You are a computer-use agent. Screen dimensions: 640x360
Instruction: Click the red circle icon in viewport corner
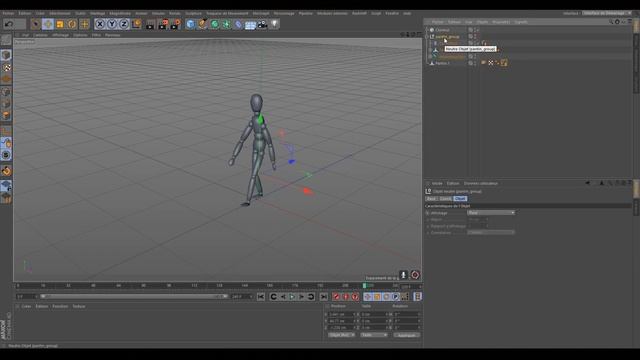click(x=415, y=275)
